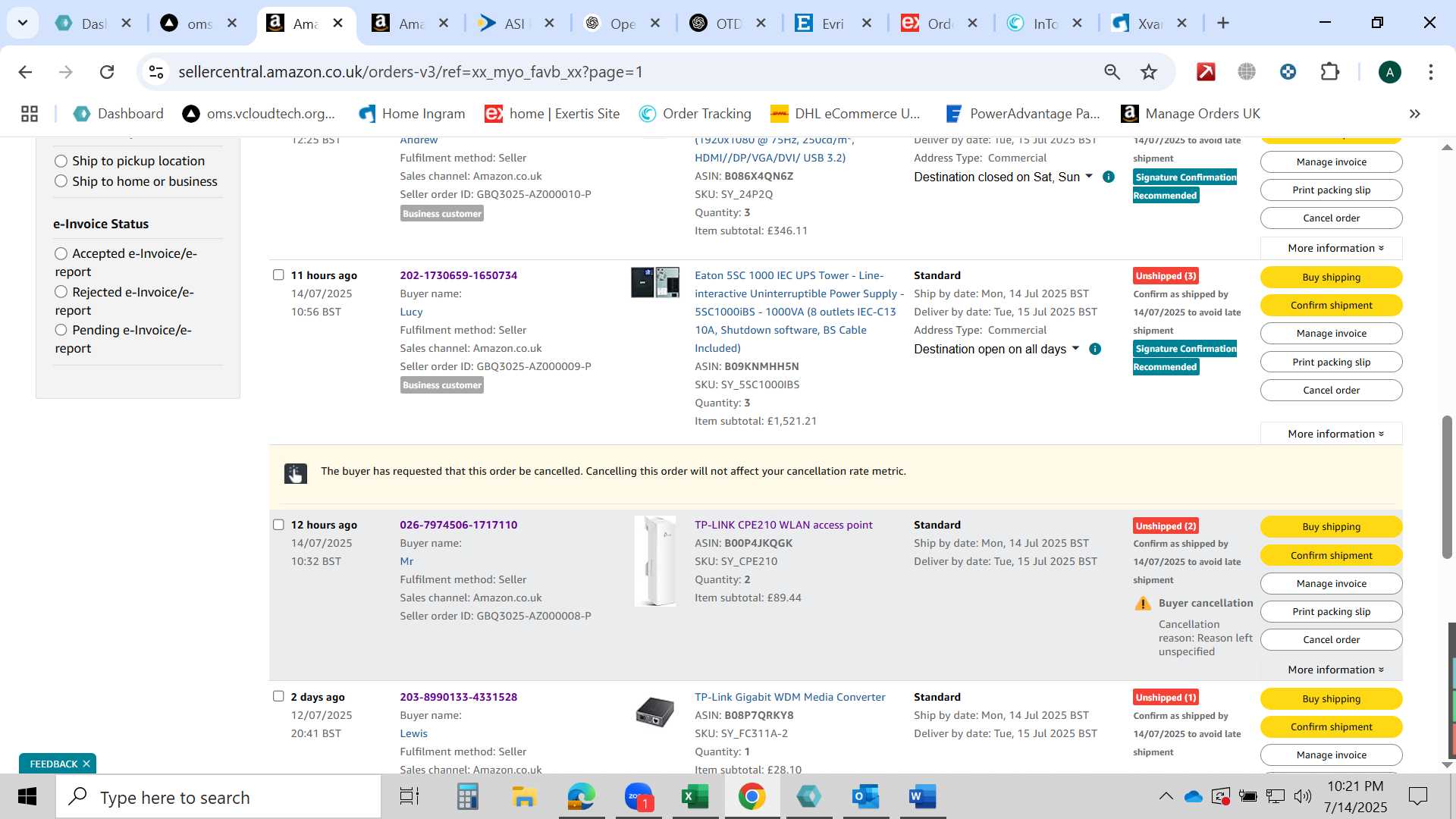Select Ship to home or business radio
Image resolution: width=1456 pixels, height=819 pixels.
pos(61,181)
